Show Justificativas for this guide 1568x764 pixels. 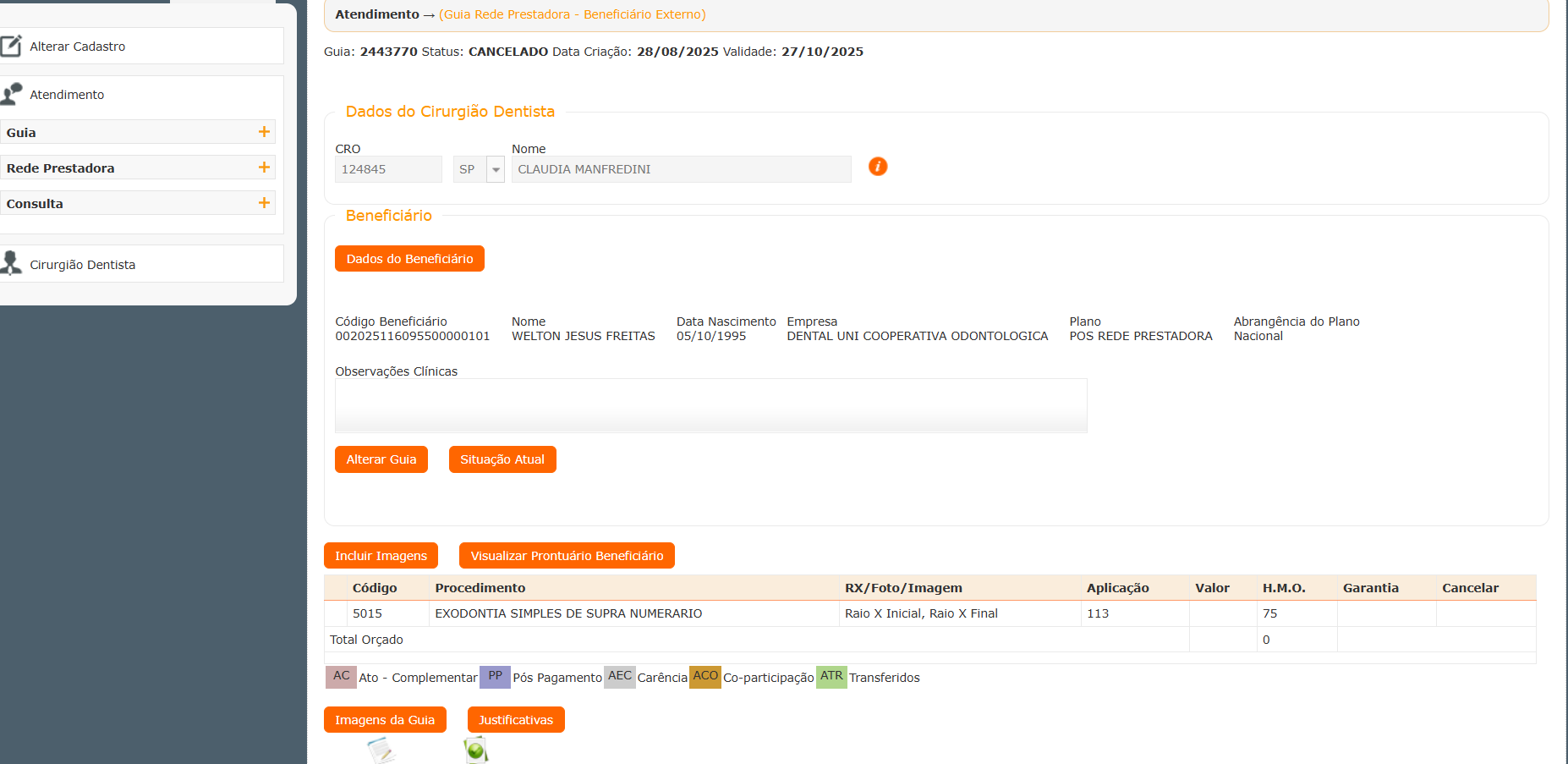(516, 720)
